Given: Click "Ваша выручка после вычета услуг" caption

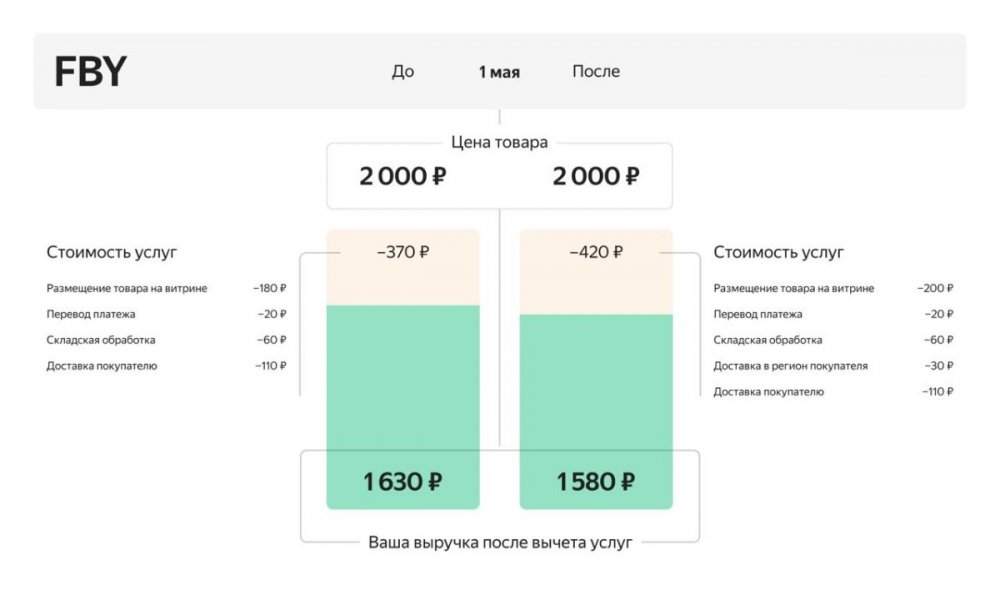Looking at the screenshot, I should pos(500,542).
